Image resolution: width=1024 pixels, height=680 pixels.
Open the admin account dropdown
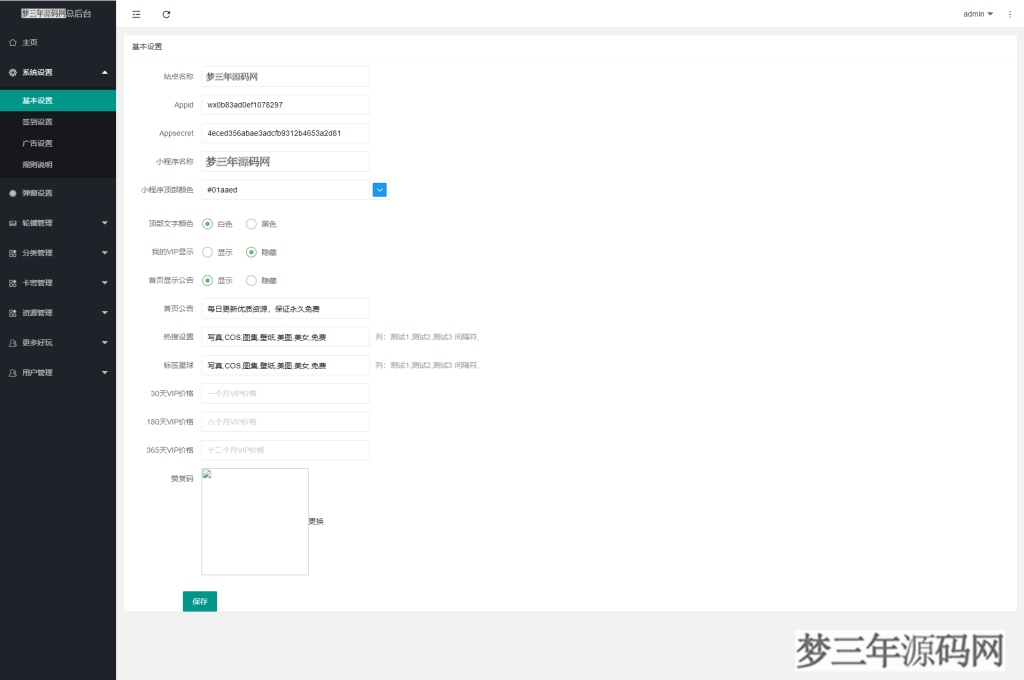point(977,14)
